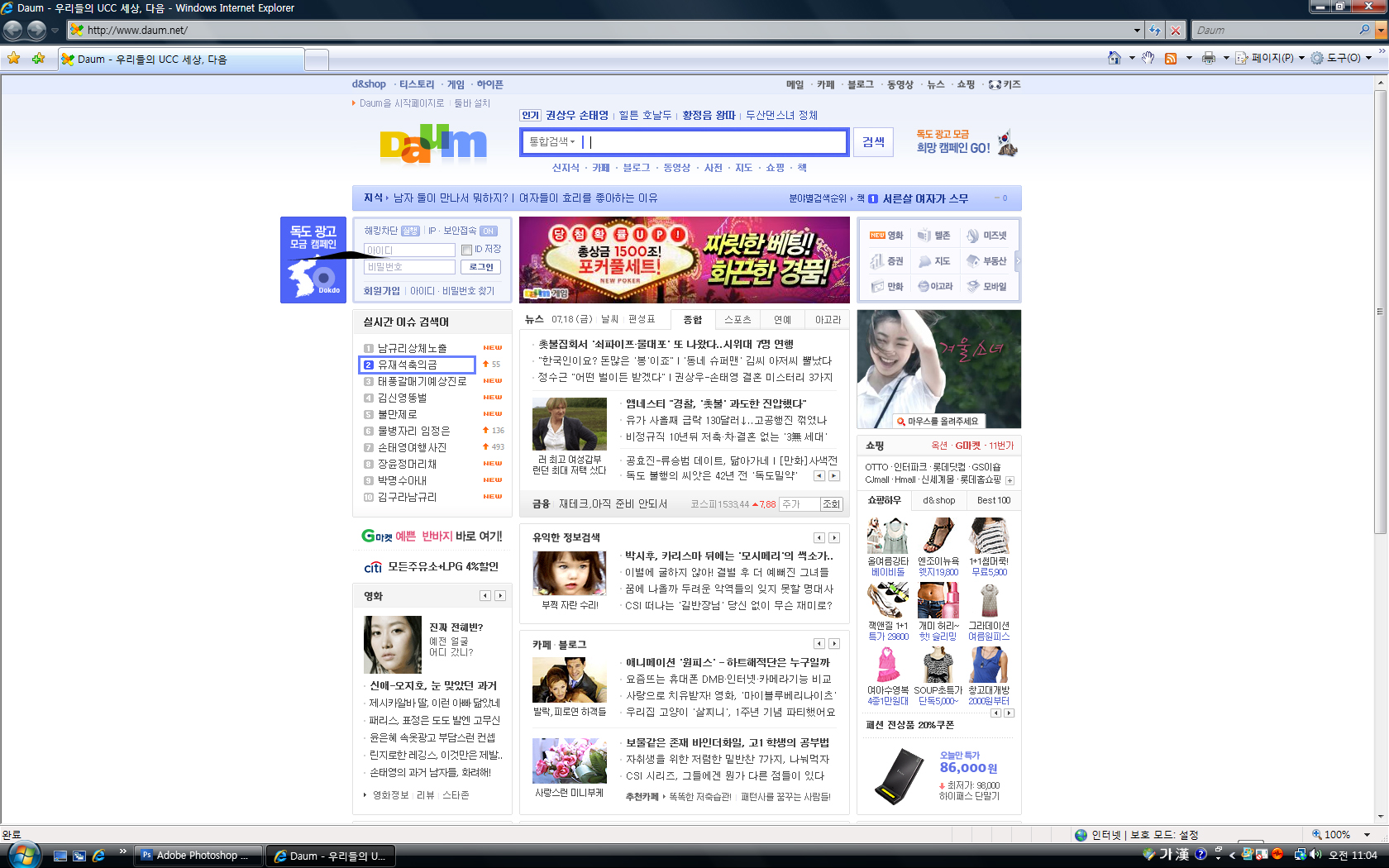Select the 스포츠 news tab
This screenshot has width=1389, height=868.
[737, 320]
